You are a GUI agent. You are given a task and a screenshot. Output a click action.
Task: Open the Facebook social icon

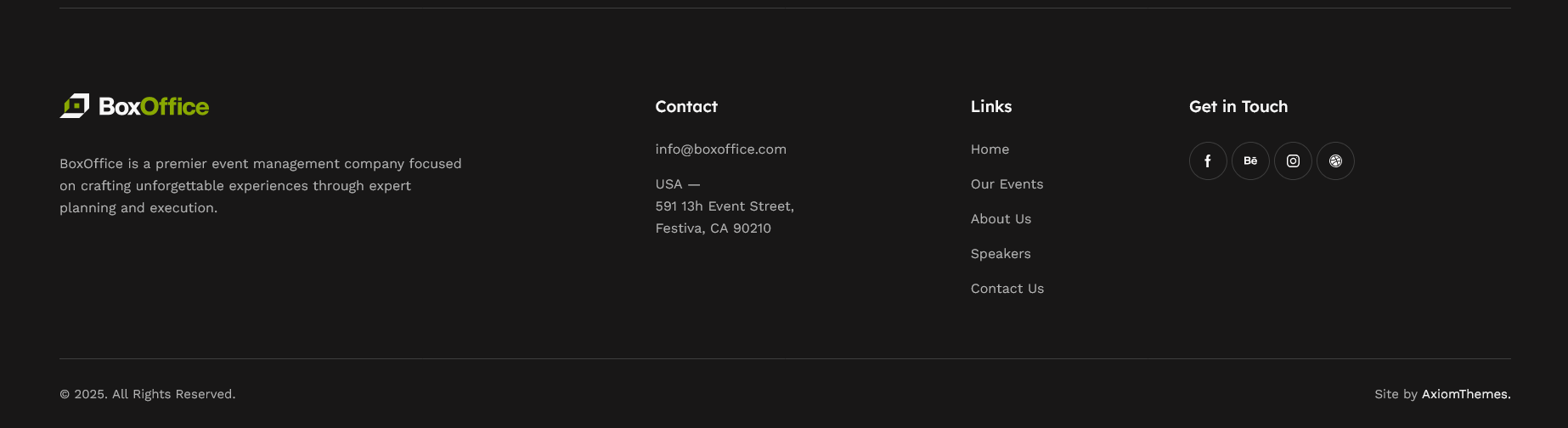tap(1208, 160)
